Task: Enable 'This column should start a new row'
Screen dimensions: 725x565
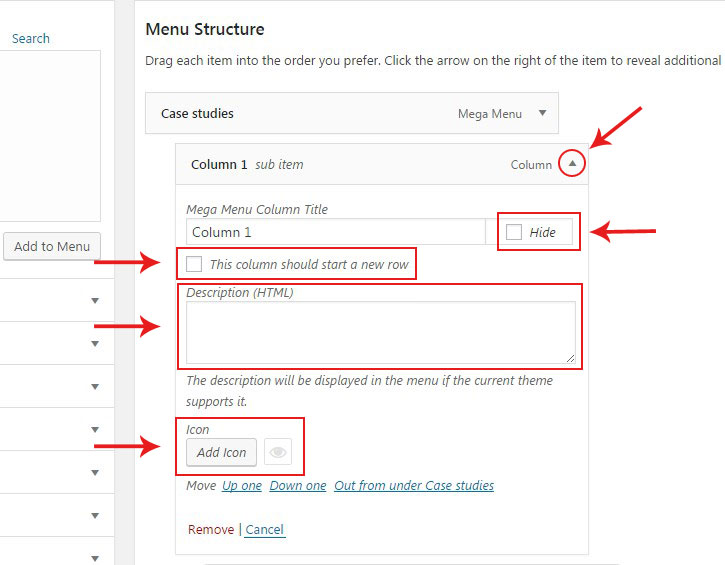Action: [x=194, y=264]
